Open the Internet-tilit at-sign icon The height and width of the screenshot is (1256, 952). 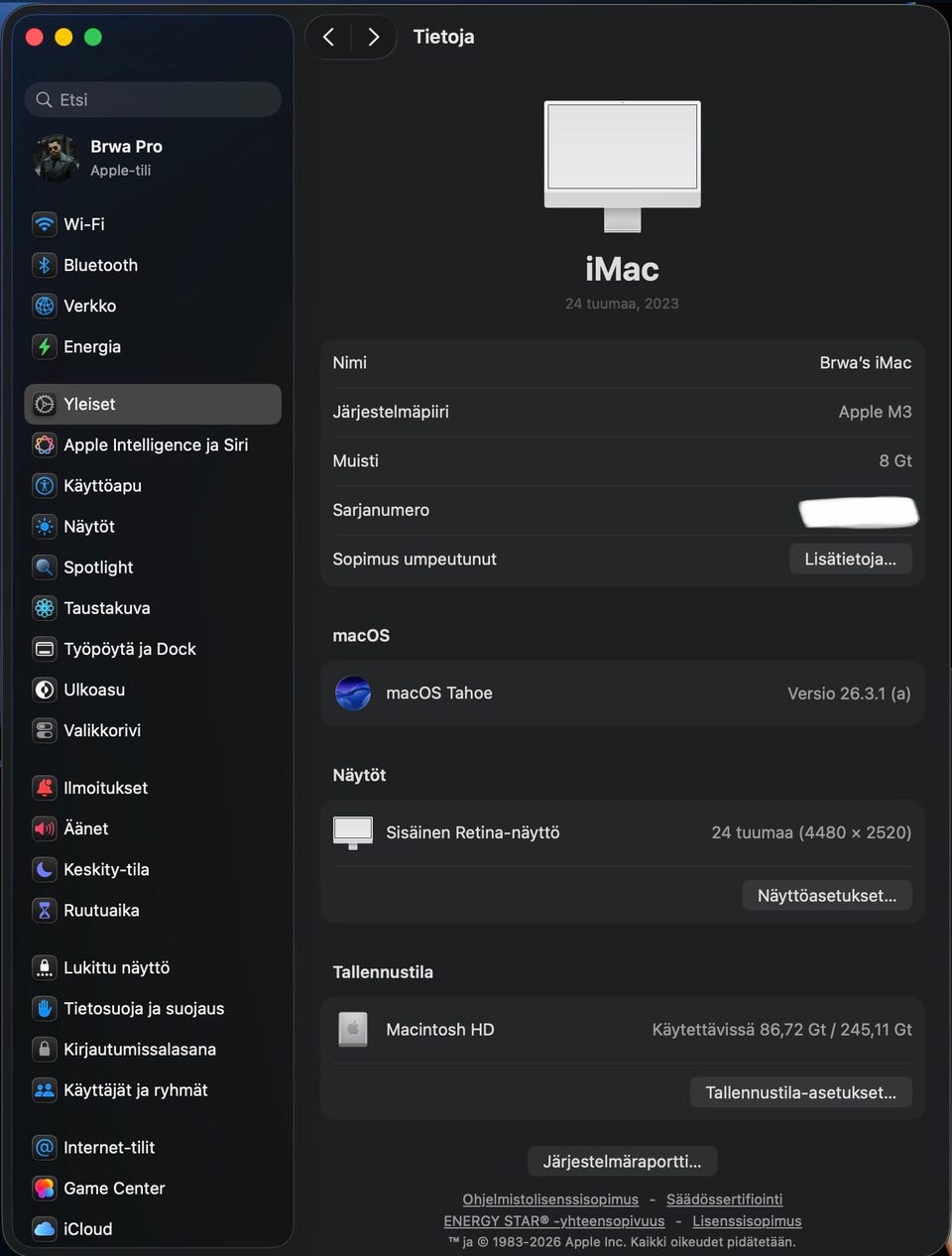(45, 1147)
